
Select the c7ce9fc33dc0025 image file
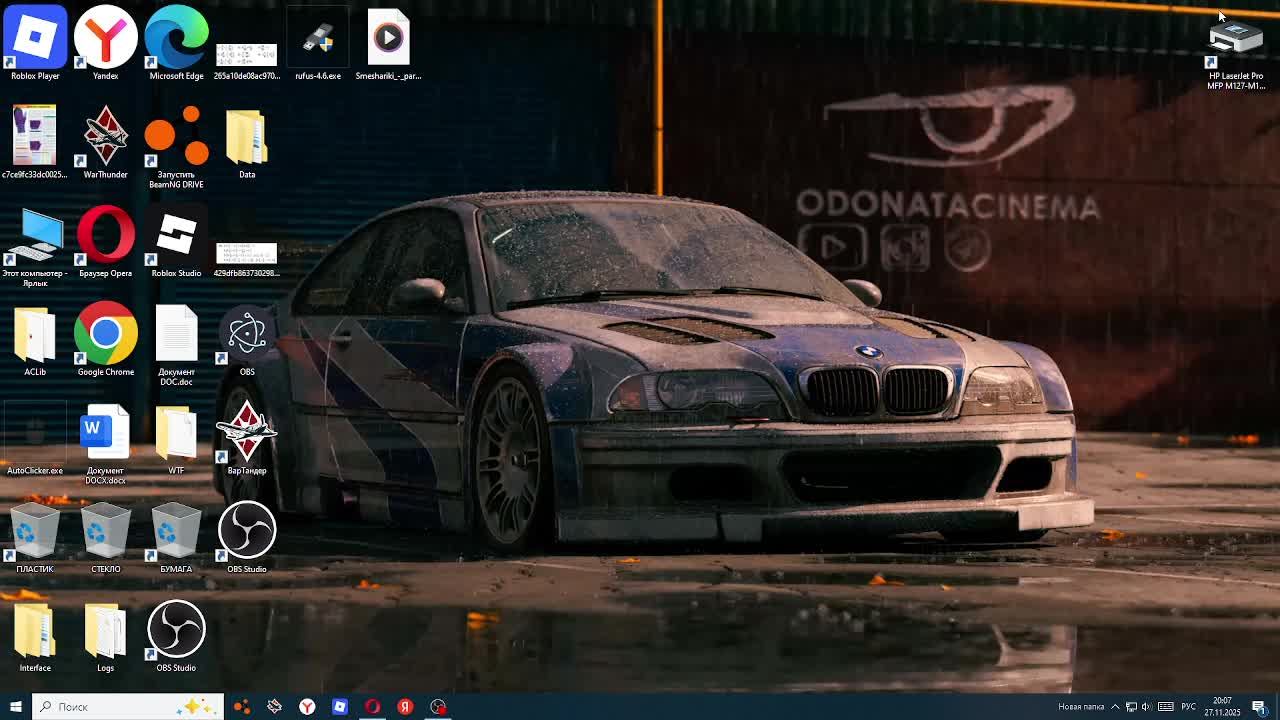coord(35,142)
